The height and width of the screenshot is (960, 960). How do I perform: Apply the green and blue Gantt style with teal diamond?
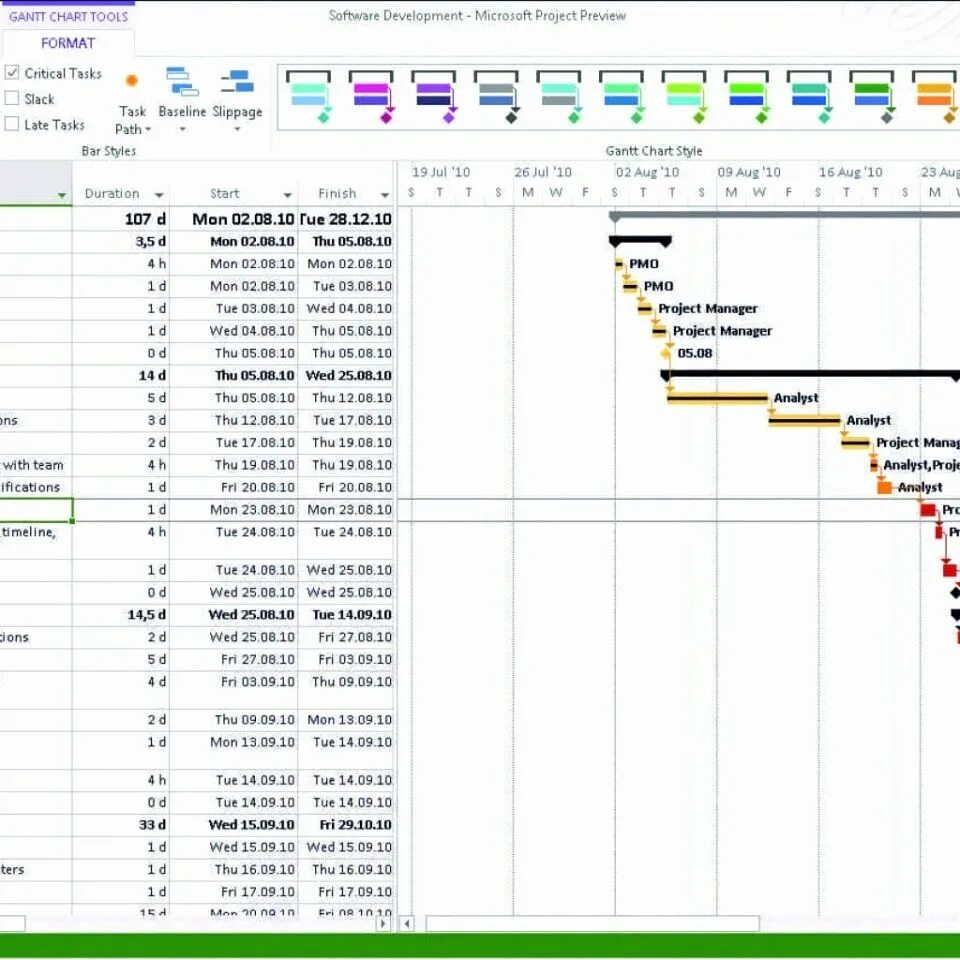coord(621,97)
